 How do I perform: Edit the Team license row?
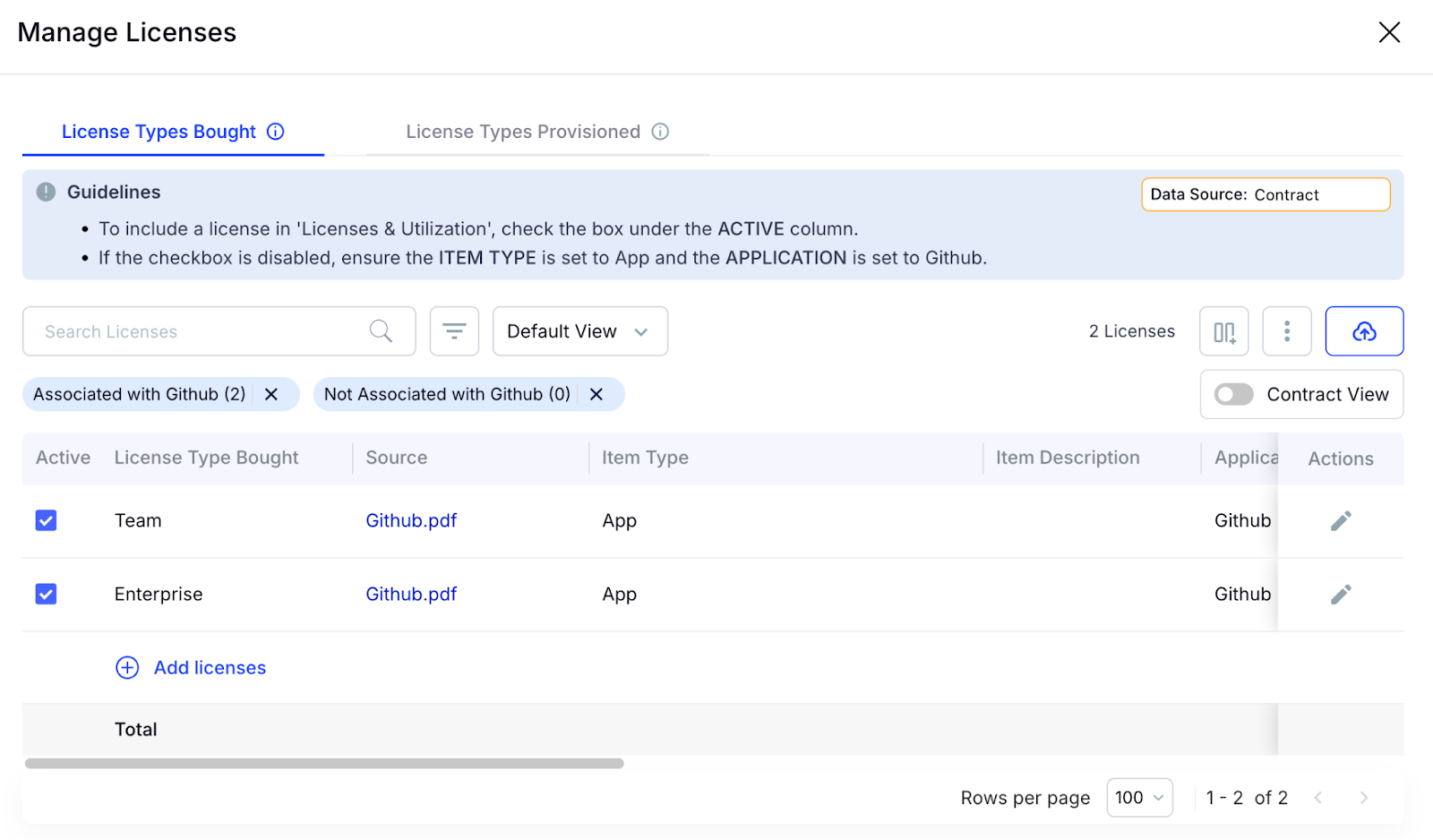(x=1341, y=520)
